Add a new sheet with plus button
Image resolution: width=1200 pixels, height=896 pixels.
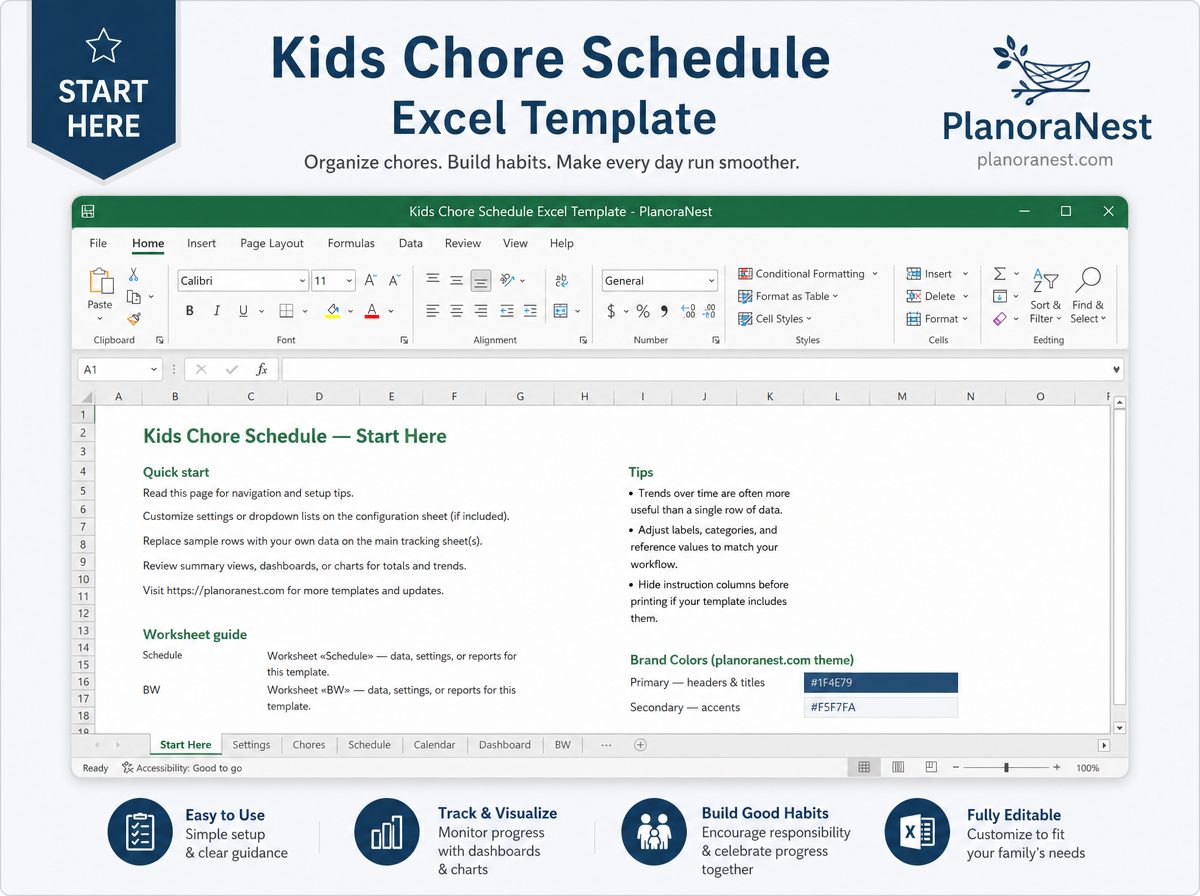(641, 744)
